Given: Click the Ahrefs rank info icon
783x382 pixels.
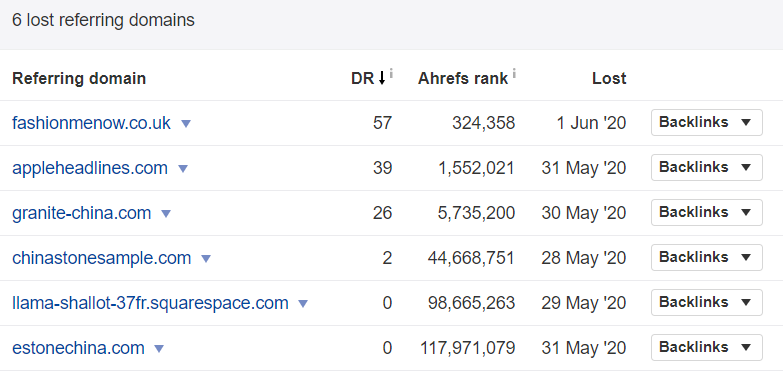Looking at the screenshot, I should click(514, 73).
